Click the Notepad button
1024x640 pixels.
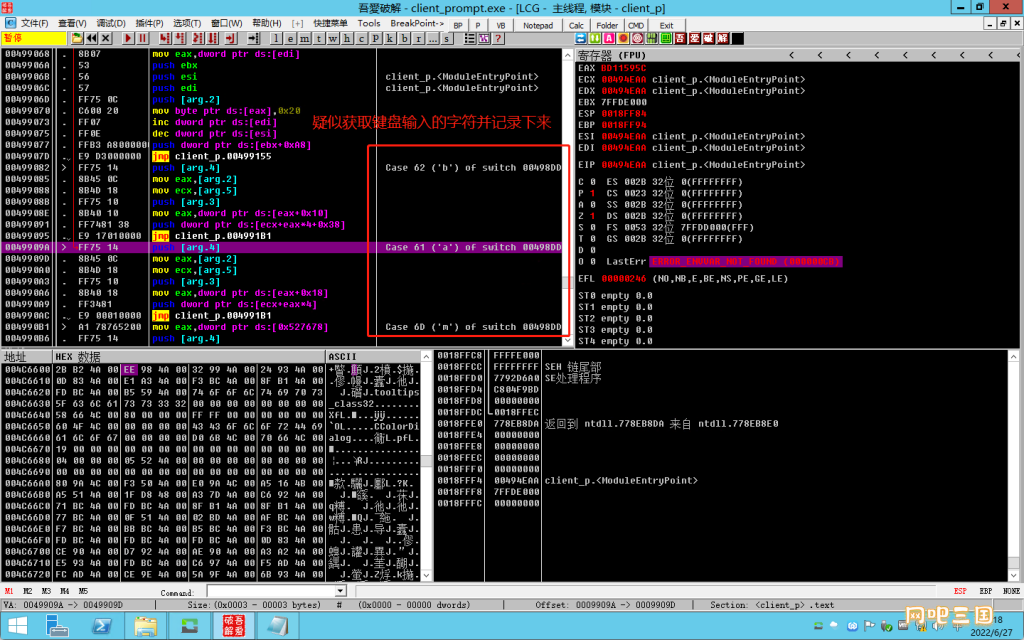(538, 25)
